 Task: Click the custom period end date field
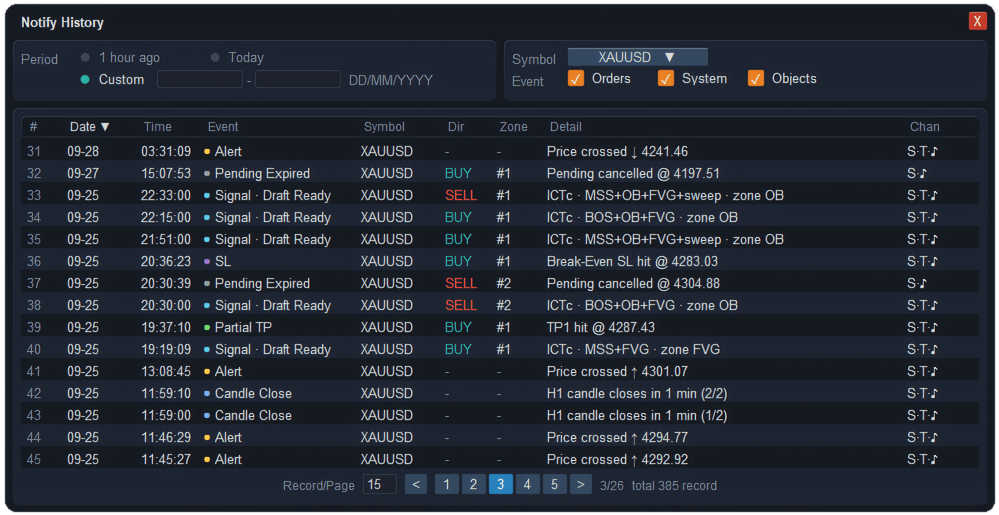pyautogui.click(x=298, y=80)
